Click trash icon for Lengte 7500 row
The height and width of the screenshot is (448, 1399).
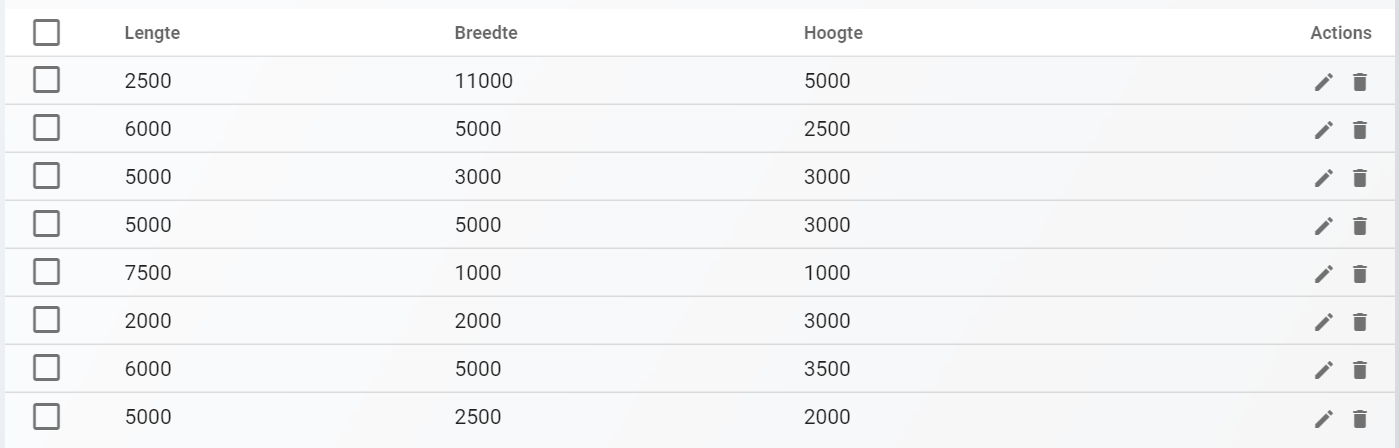[x=1359, y=274]
